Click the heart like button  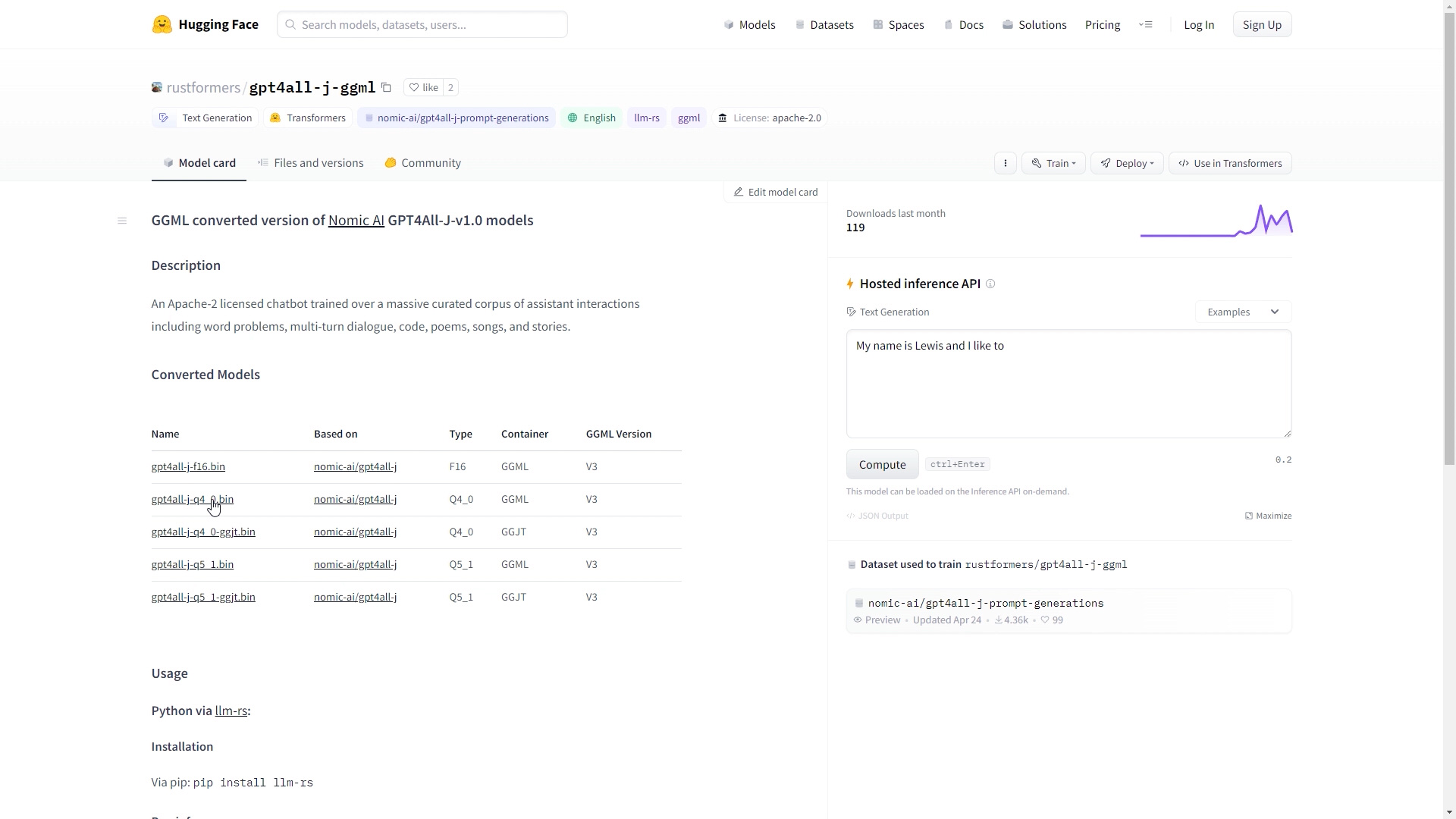coord(423,88)
